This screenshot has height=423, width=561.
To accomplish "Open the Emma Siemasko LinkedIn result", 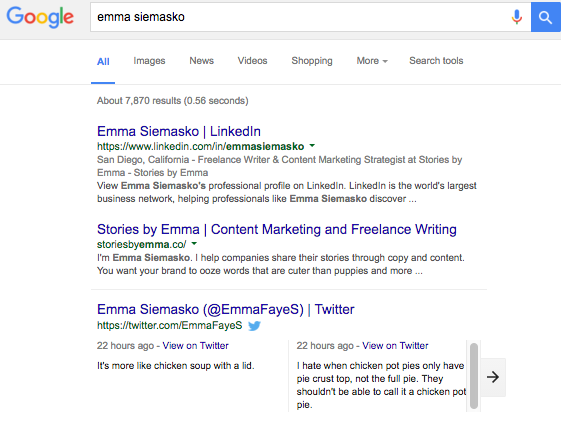I will pyautogui.click(x=179, y=131).
